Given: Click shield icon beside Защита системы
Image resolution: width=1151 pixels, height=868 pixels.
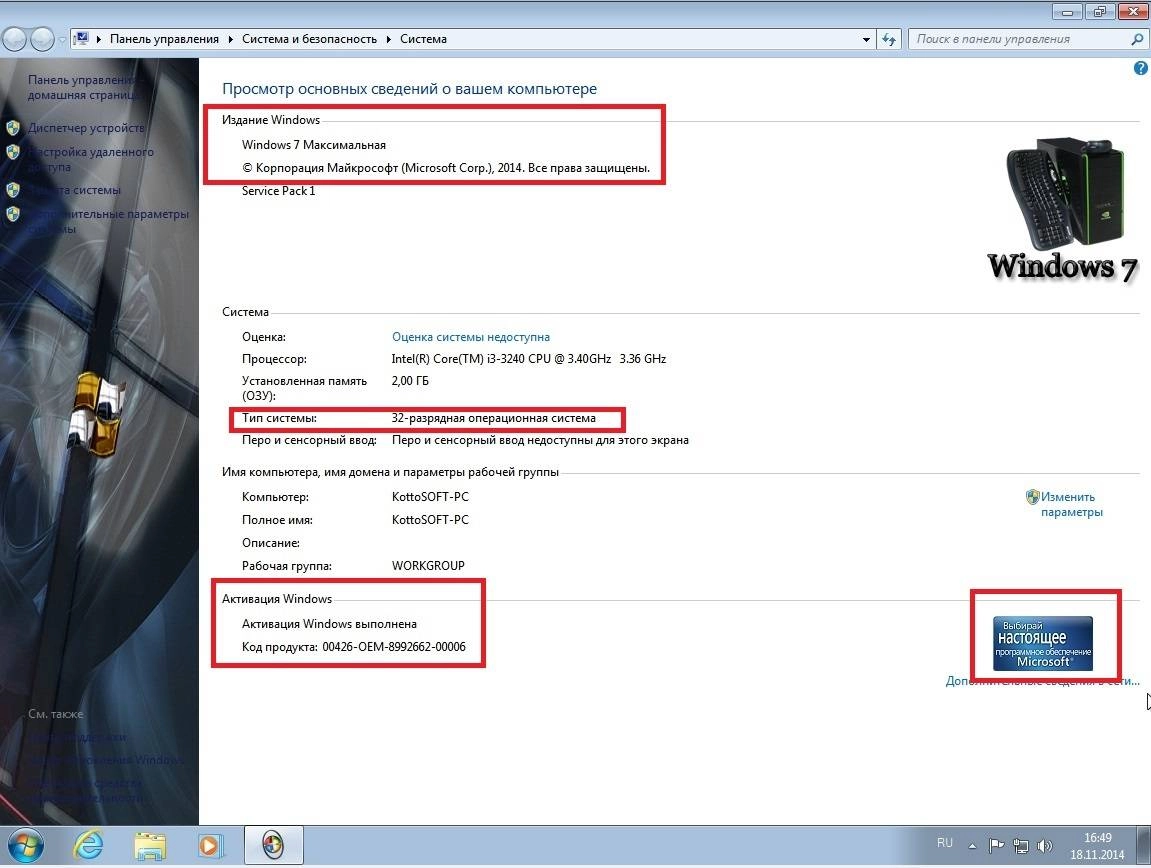Looking at the screenshot, I should [12, 190].
